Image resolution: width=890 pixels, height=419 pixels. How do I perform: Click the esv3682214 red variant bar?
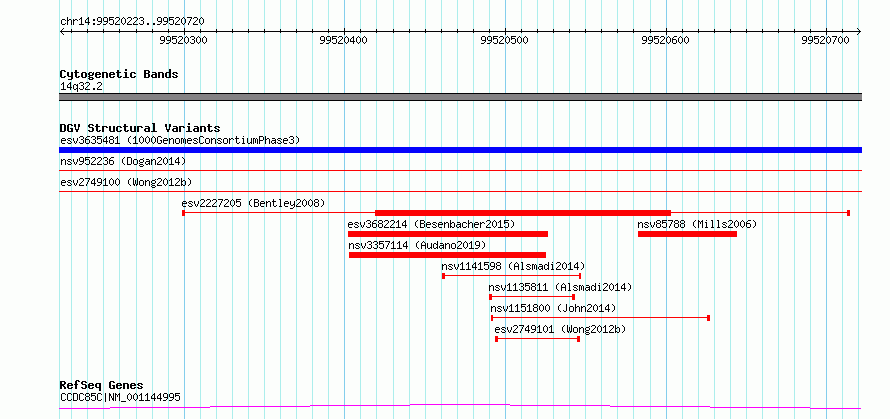click(448, 234)
